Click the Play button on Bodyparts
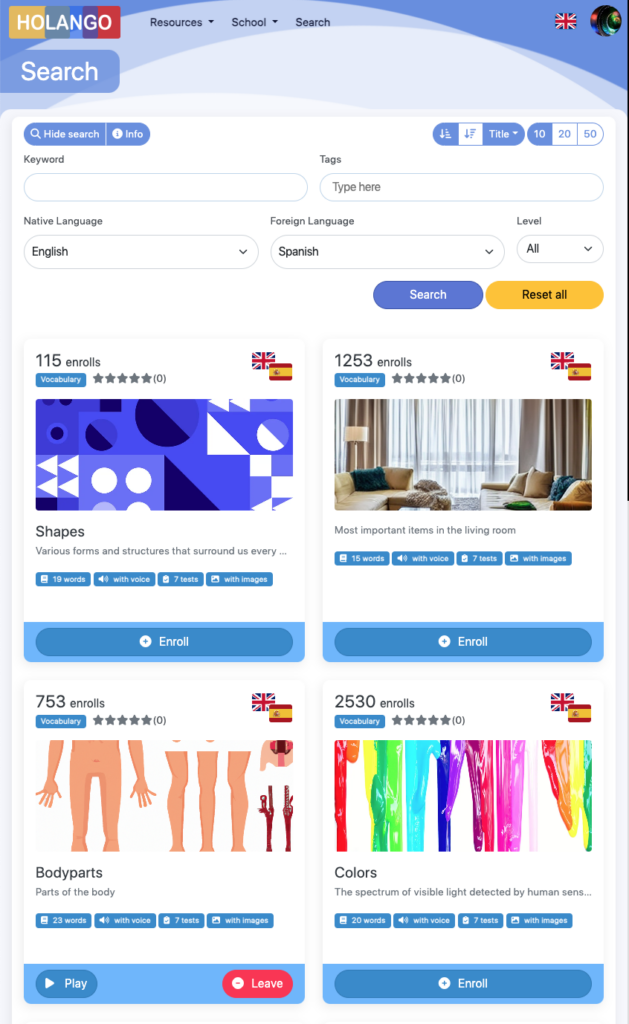 [x=66, y=984]
